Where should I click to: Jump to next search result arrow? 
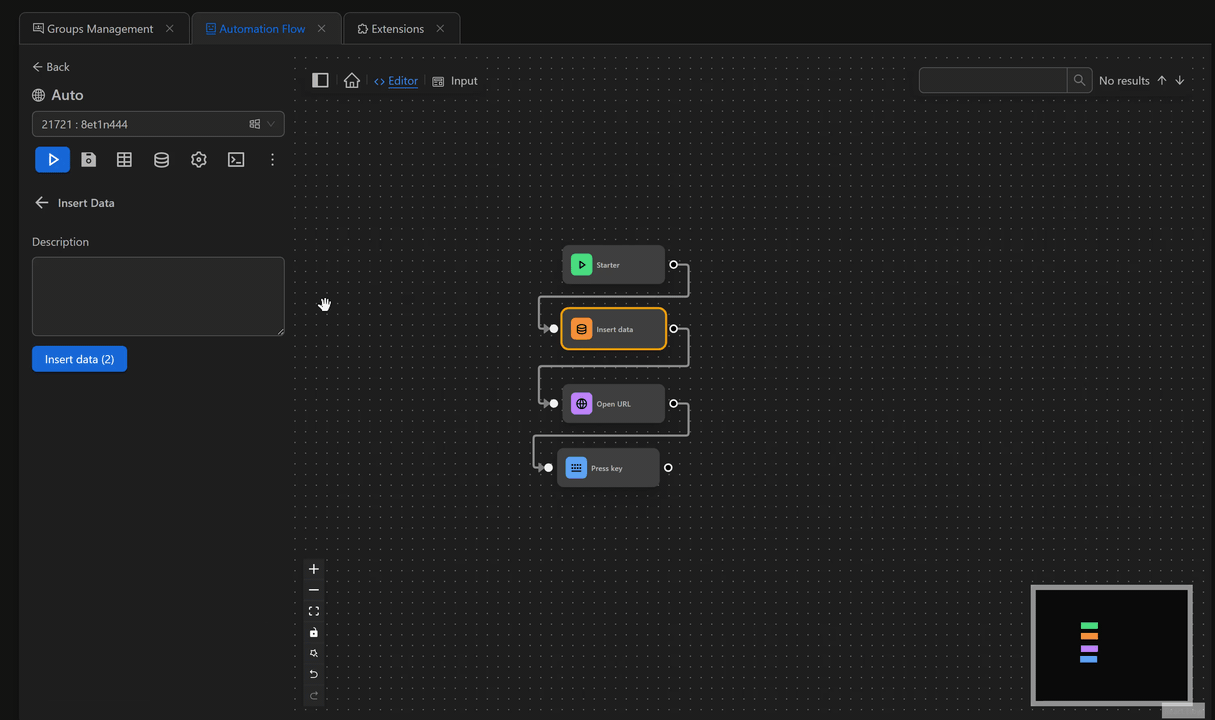click(1180, 81)
